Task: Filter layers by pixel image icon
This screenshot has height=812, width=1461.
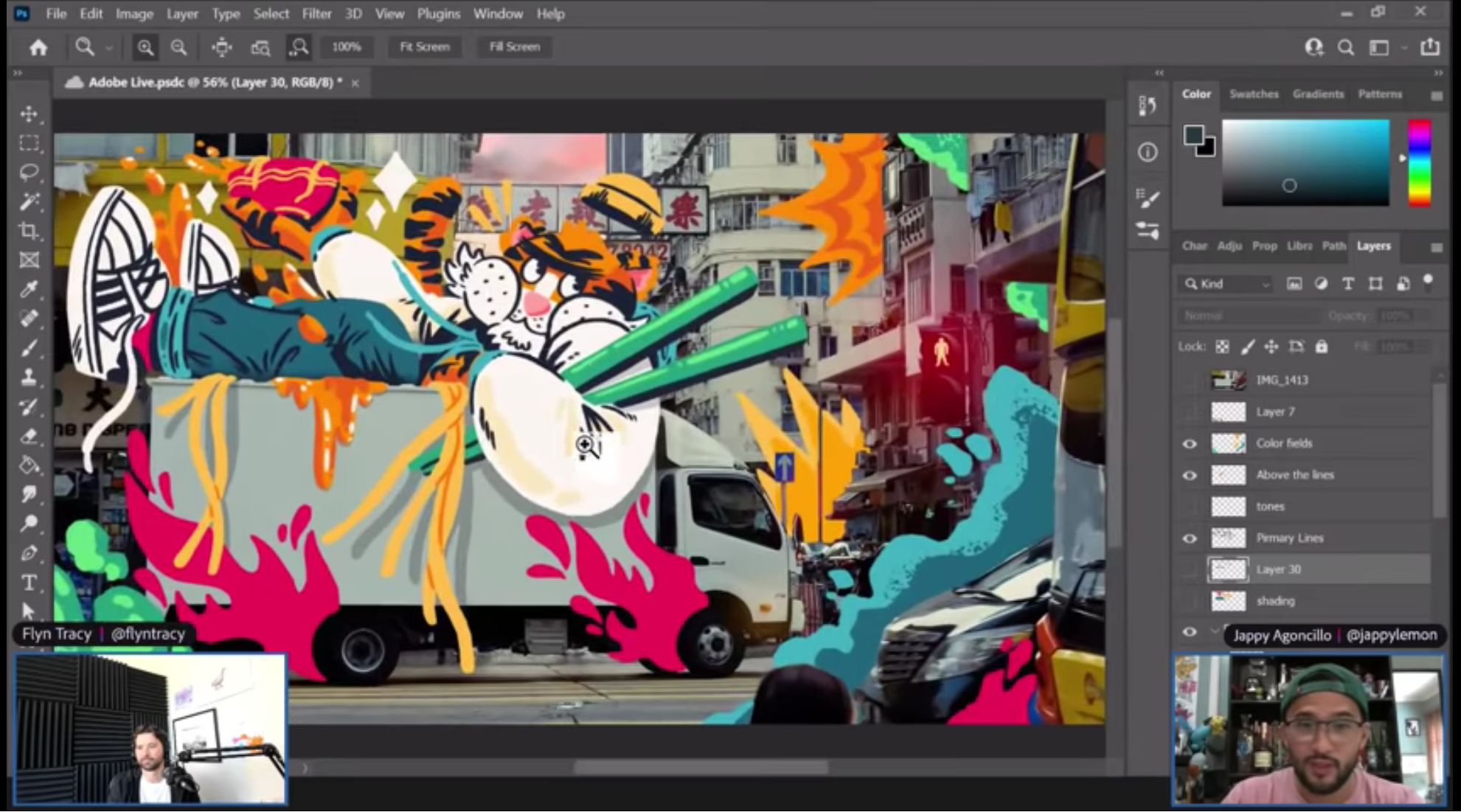Action: pyautogui.click(x=1294, y=284)
